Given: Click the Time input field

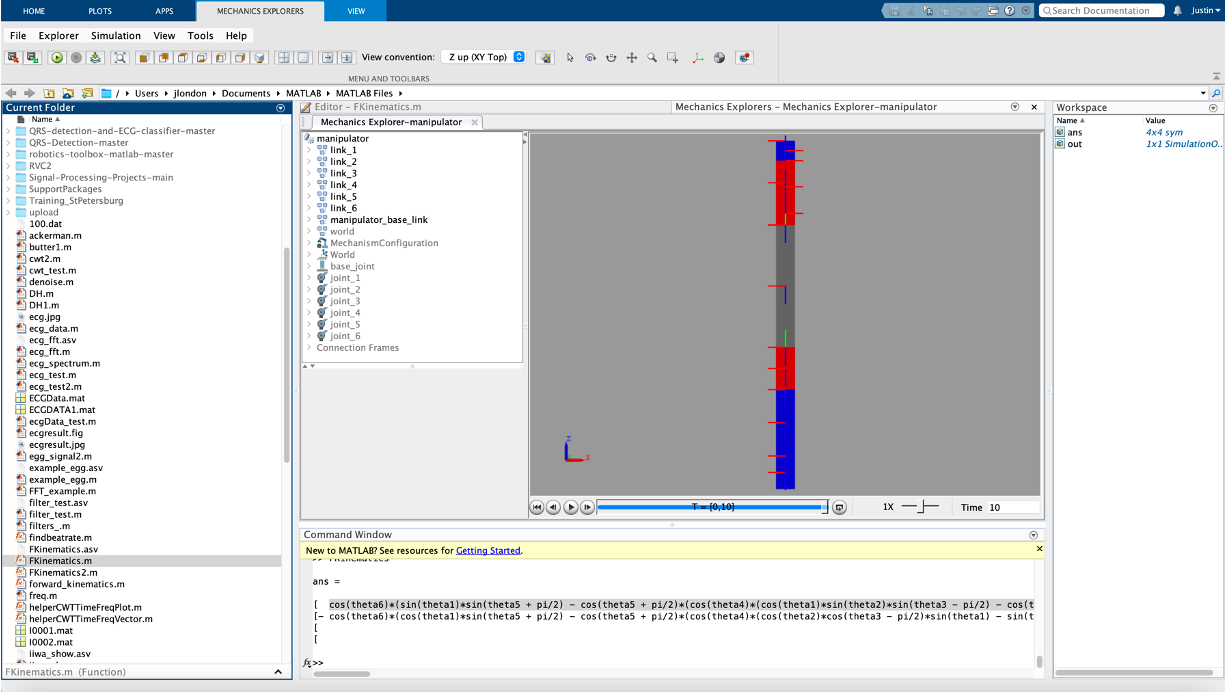Looking at the screenshot, I should (x=1012, y=507).
